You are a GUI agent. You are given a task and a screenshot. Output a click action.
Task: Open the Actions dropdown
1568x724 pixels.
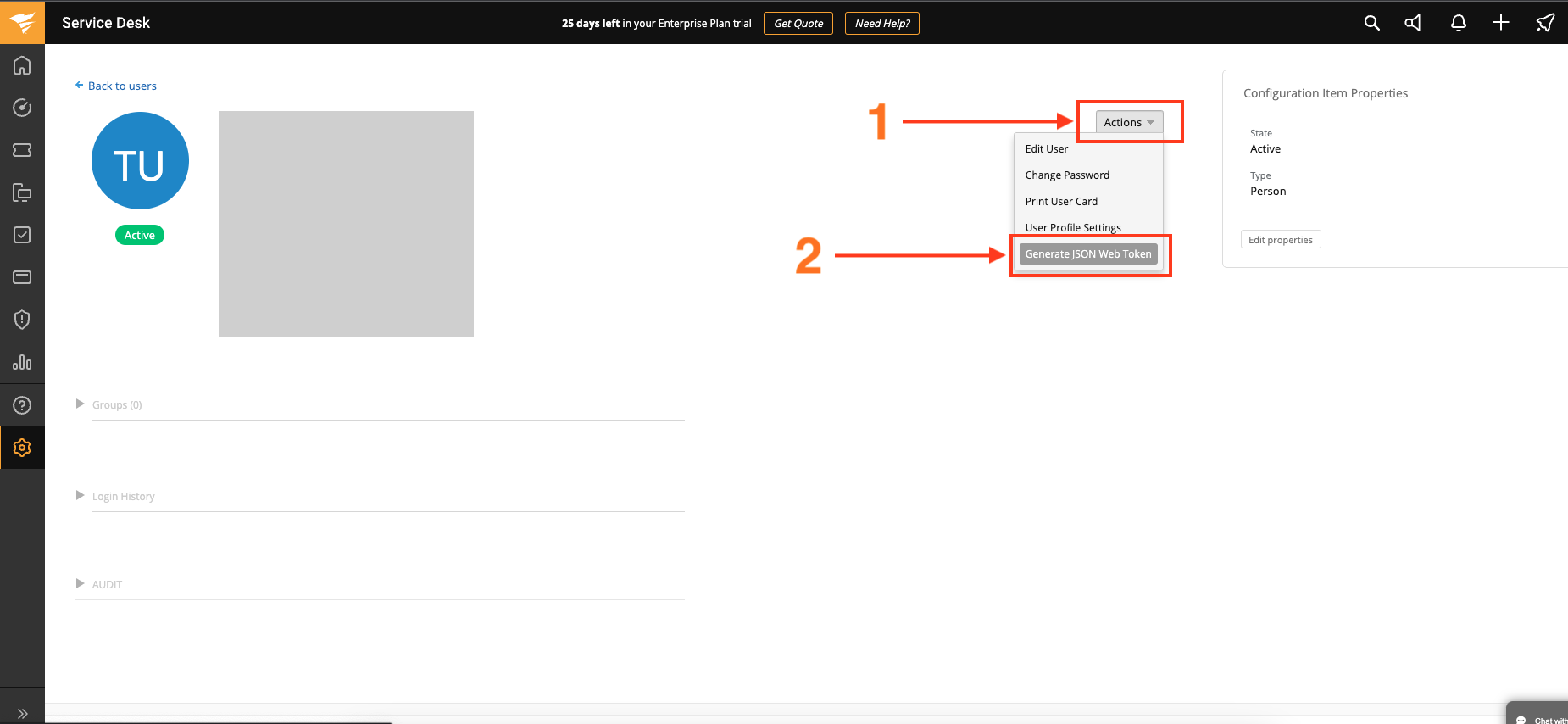pyautogui.click(x=1129, y=122)
